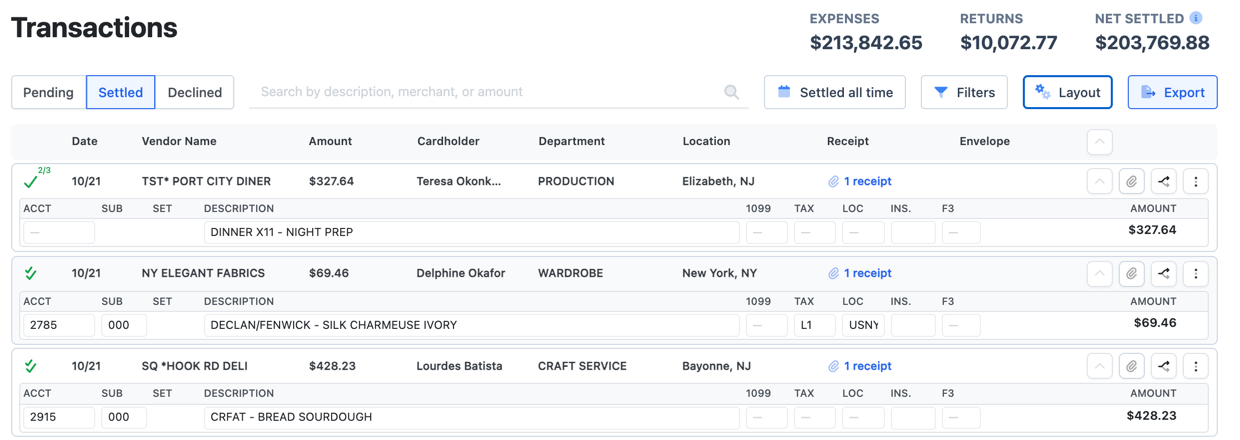The image size is (1240, 440).
Task: Click ACCT field containing 2785
Action: tap(59, 325)
